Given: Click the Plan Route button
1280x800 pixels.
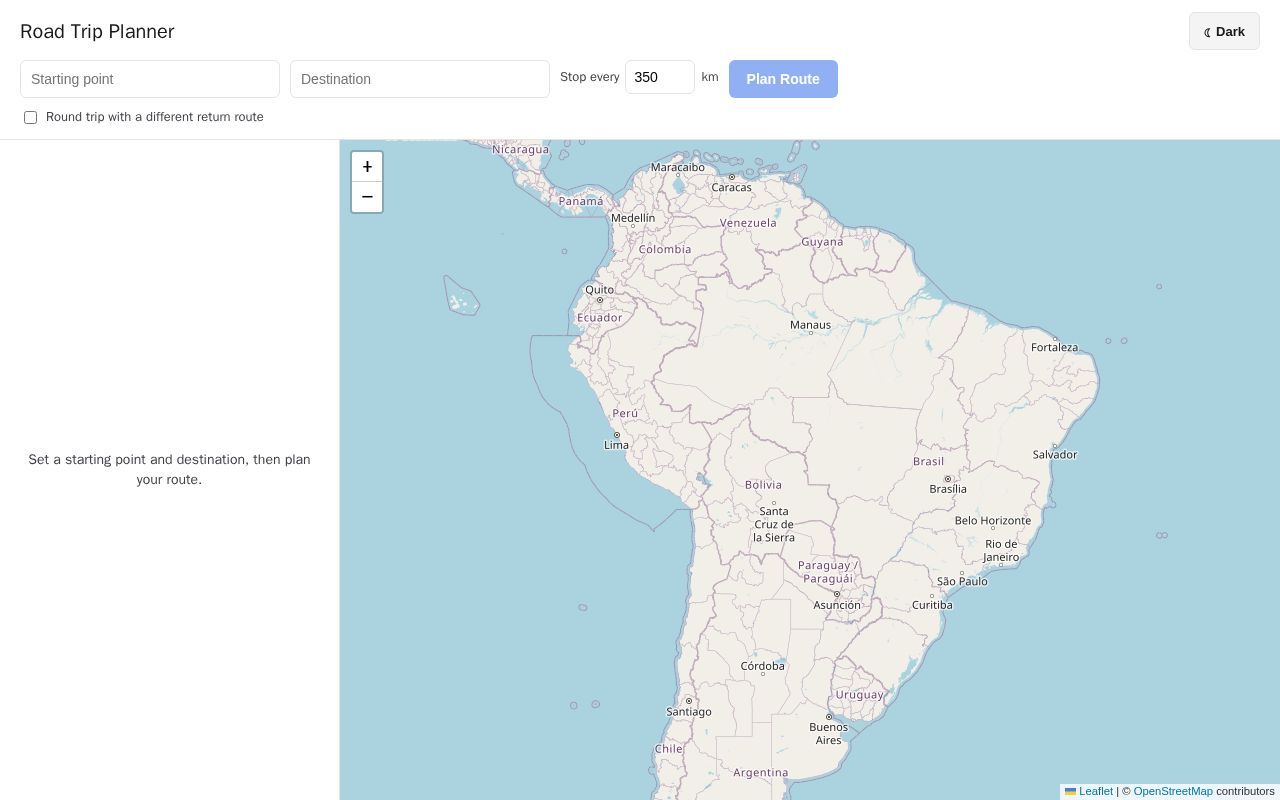Looking at the screenshot, I should (x=783, y=79).
